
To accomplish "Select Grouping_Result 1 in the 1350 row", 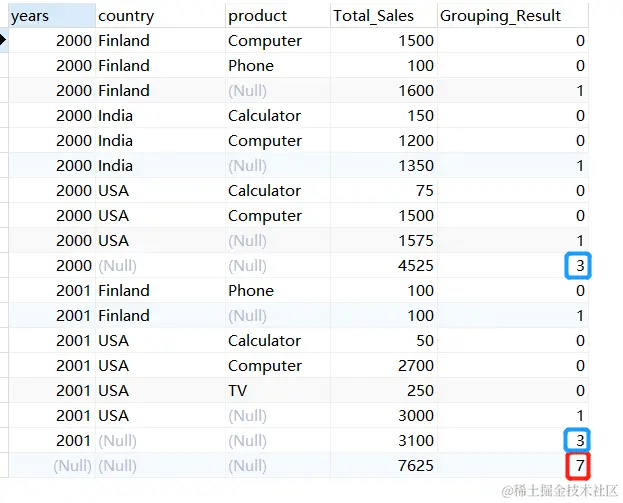I will pos(513,166).
